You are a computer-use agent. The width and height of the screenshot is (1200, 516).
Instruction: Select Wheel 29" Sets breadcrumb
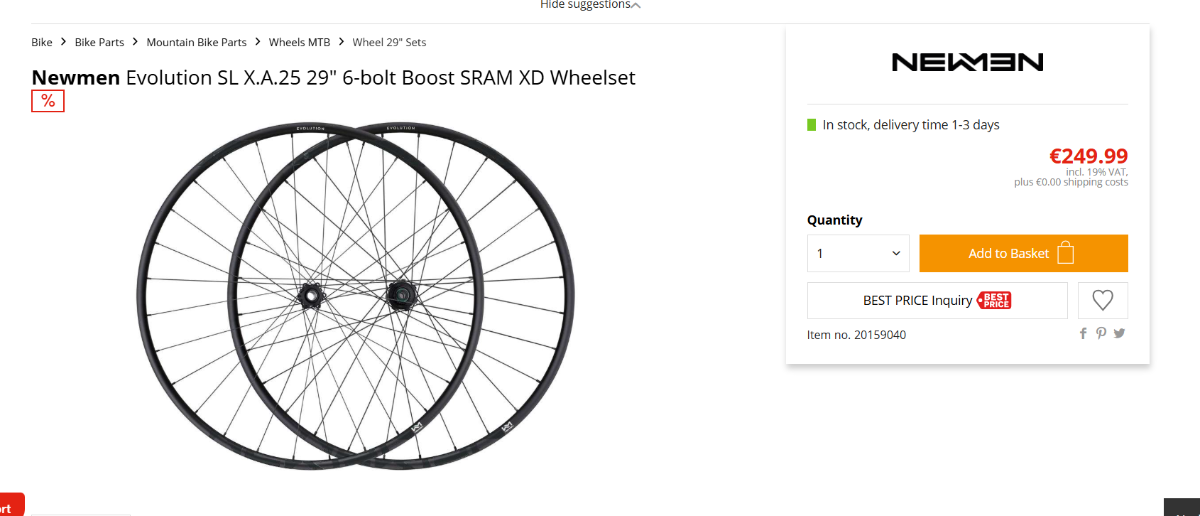(x=389, y=42)
